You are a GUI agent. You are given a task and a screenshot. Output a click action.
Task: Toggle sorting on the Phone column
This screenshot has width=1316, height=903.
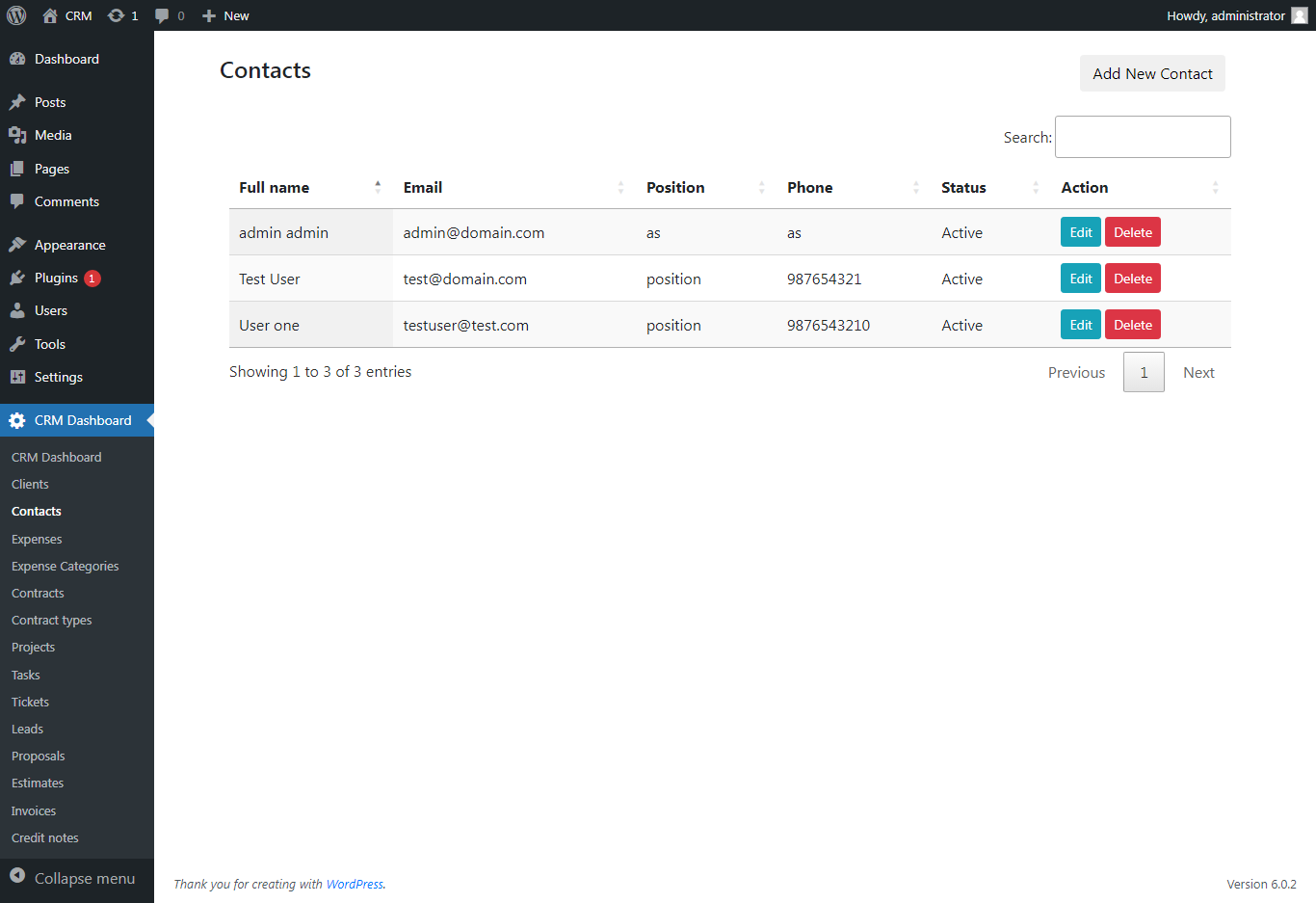pyautogui.click(x=915, y=187)
